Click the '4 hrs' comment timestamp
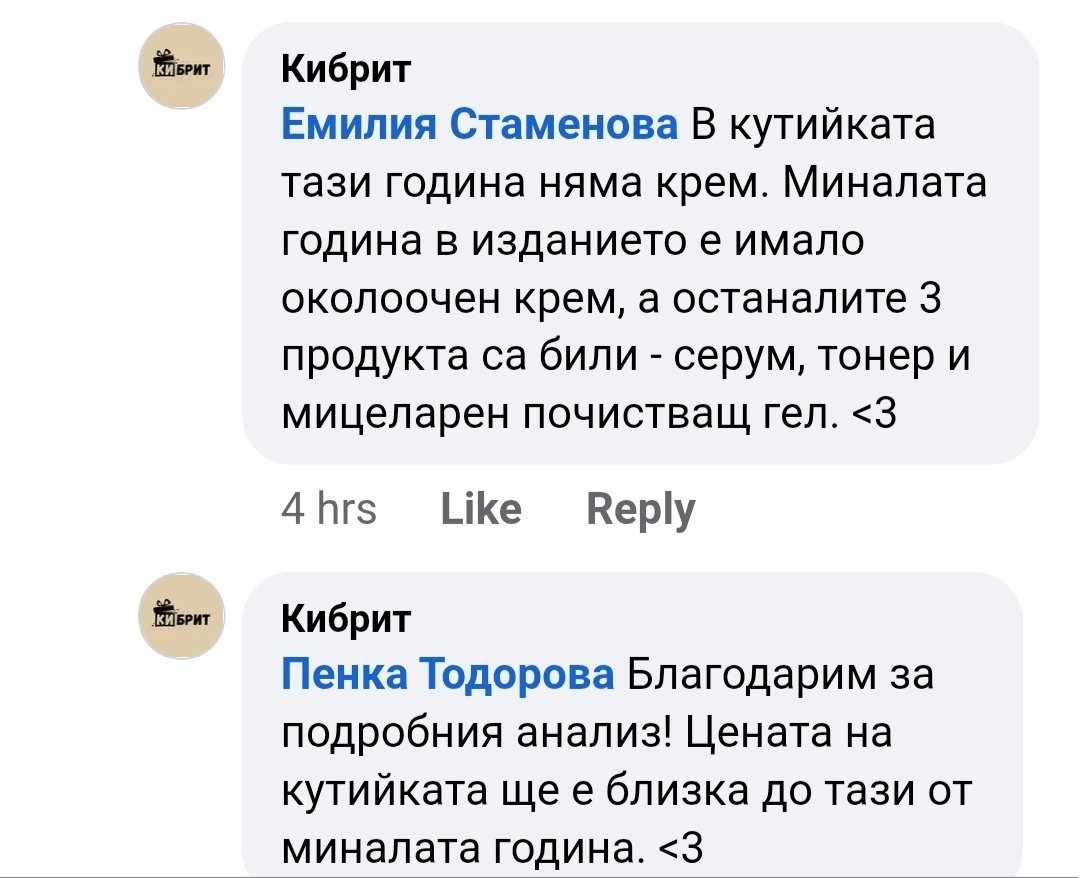Screen dimensions: 1080x878 [329, 510]
